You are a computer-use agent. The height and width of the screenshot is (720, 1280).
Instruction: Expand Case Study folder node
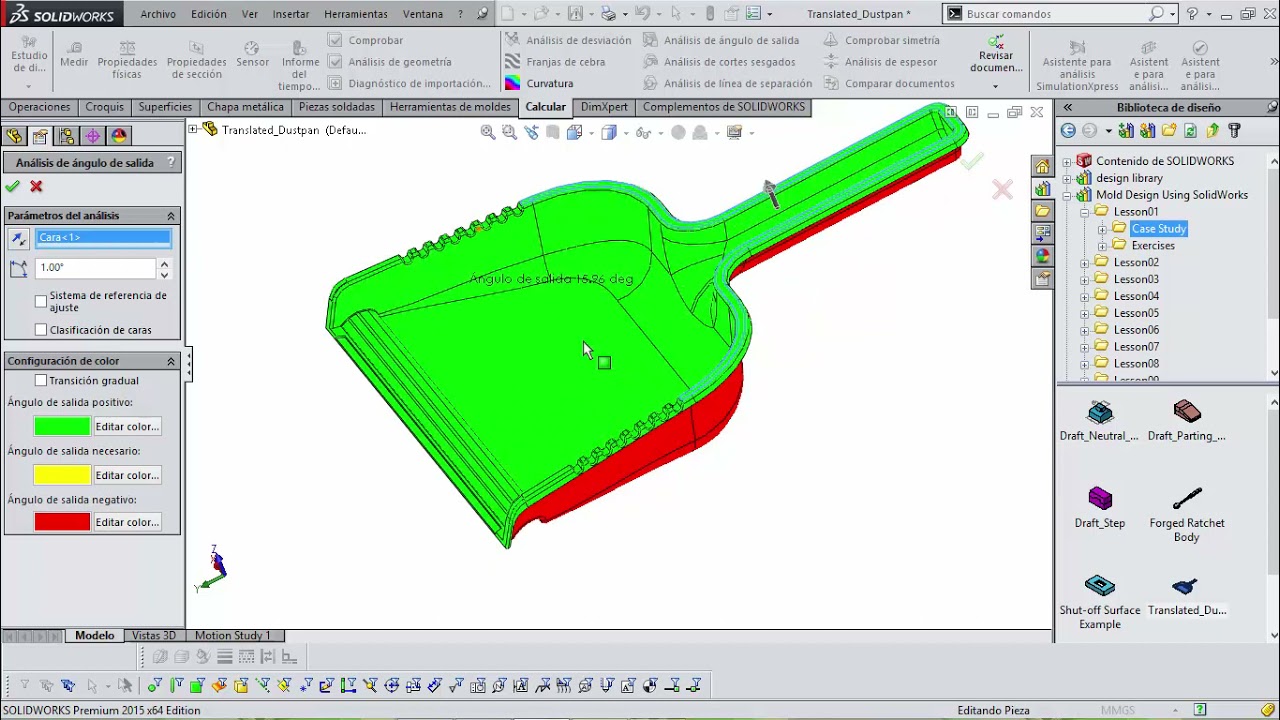coord(1102,229)
